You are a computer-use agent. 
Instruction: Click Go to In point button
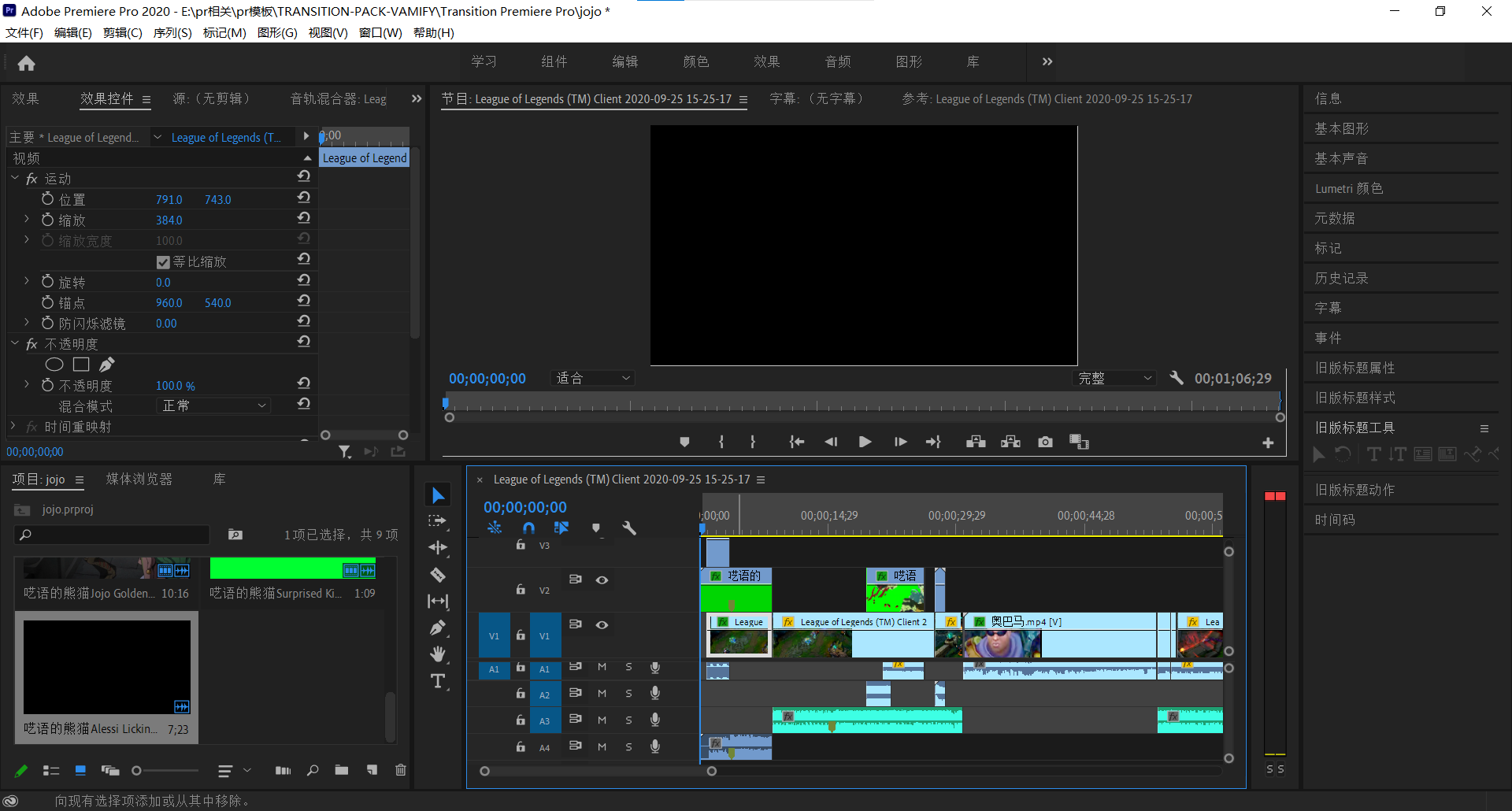[796, 442]
